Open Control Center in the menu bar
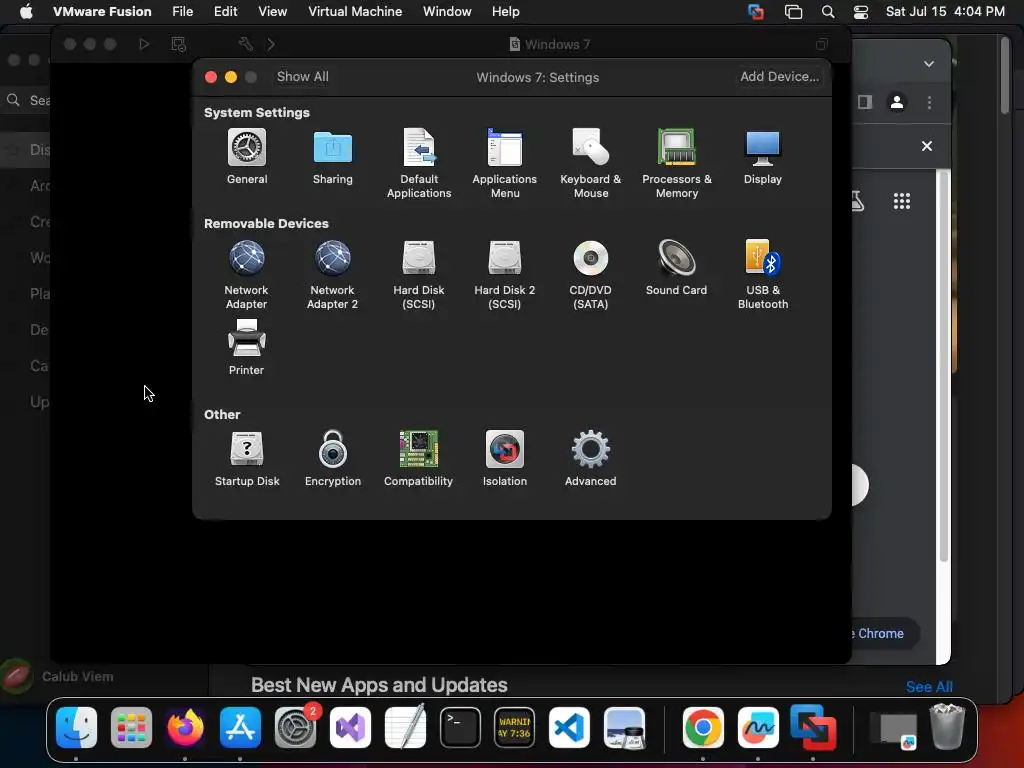Image resolution: width=1024 pixels, height=768 pixels. [861, 12]
